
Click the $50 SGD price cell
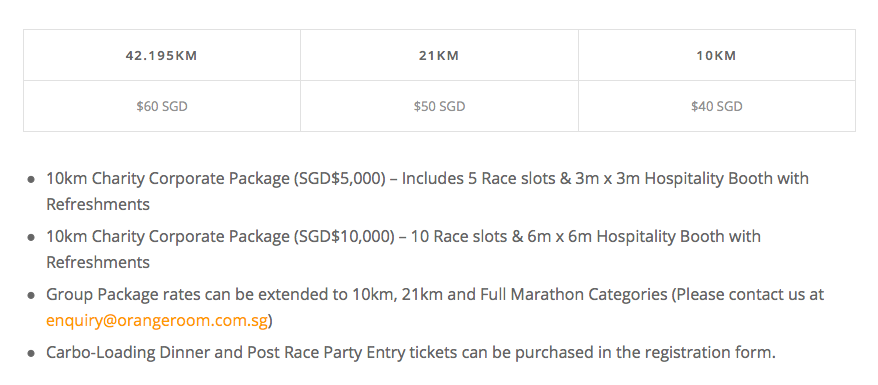(440, 106)
